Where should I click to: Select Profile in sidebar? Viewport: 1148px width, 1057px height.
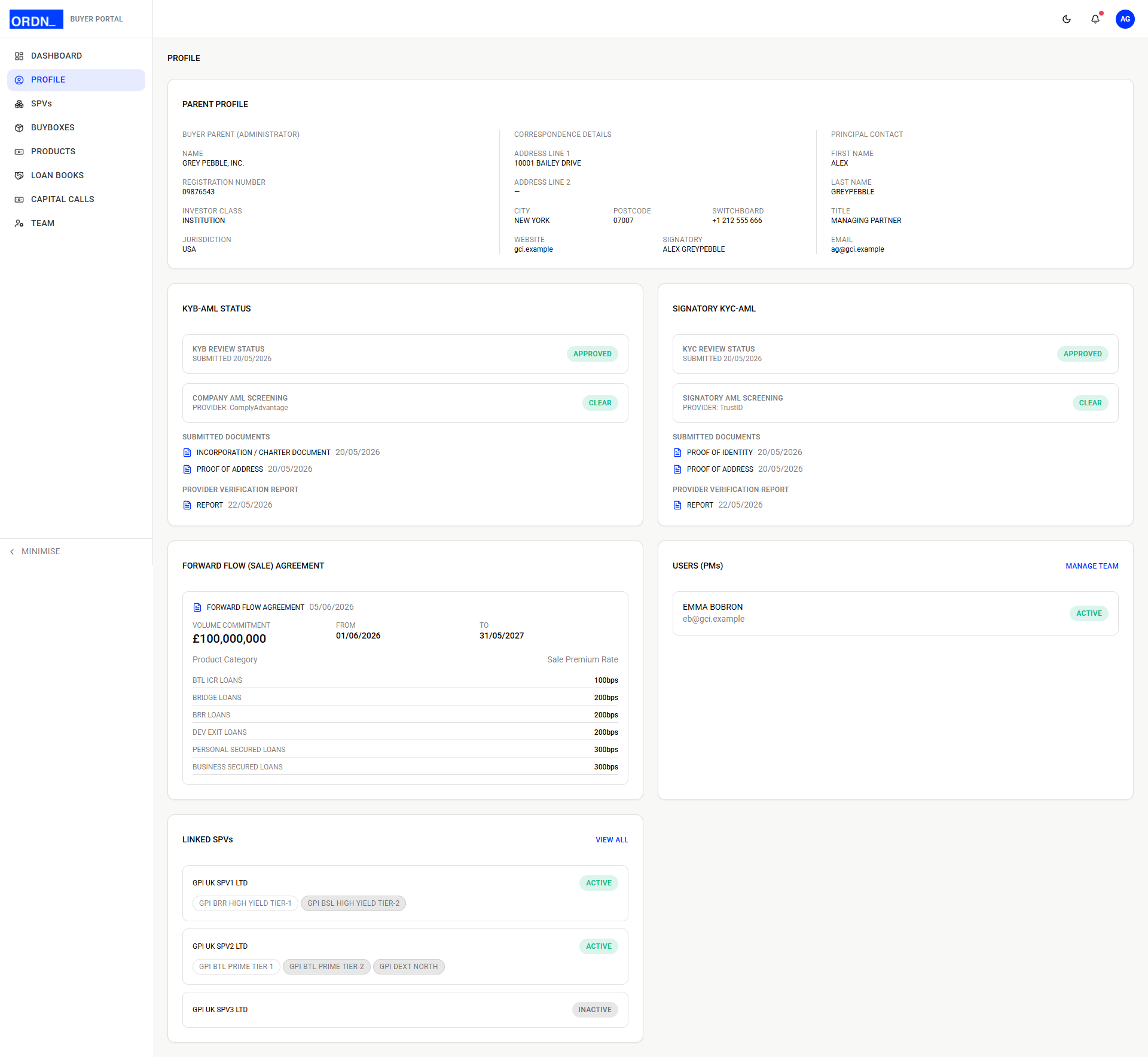[x=76, y=80]
